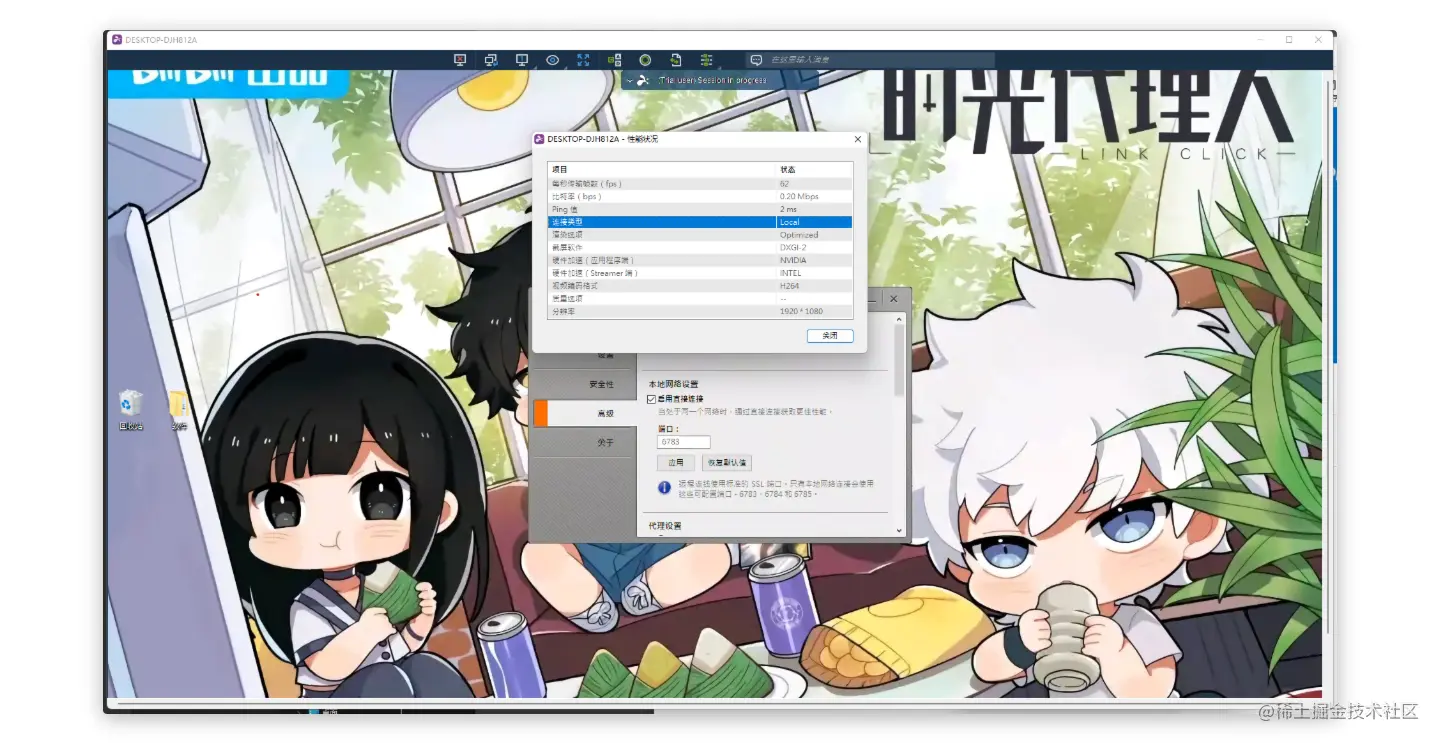This screenshot has width=1440, height=743.
Task: Click the 应用 button
Action: [675, 463]
